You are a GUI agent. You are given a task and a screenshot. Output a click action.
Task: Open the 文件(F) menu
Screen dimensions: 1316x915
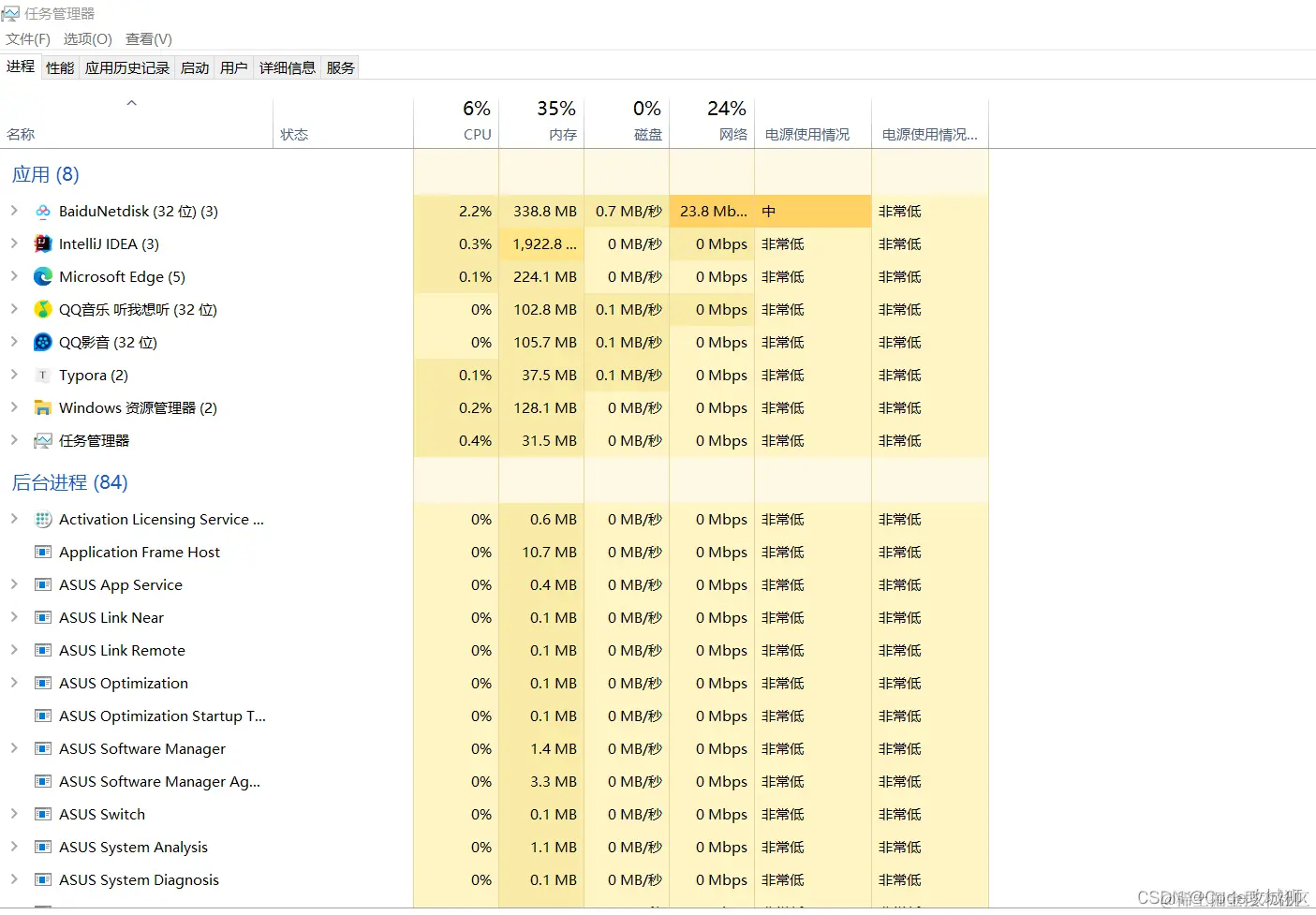[28, 39]
